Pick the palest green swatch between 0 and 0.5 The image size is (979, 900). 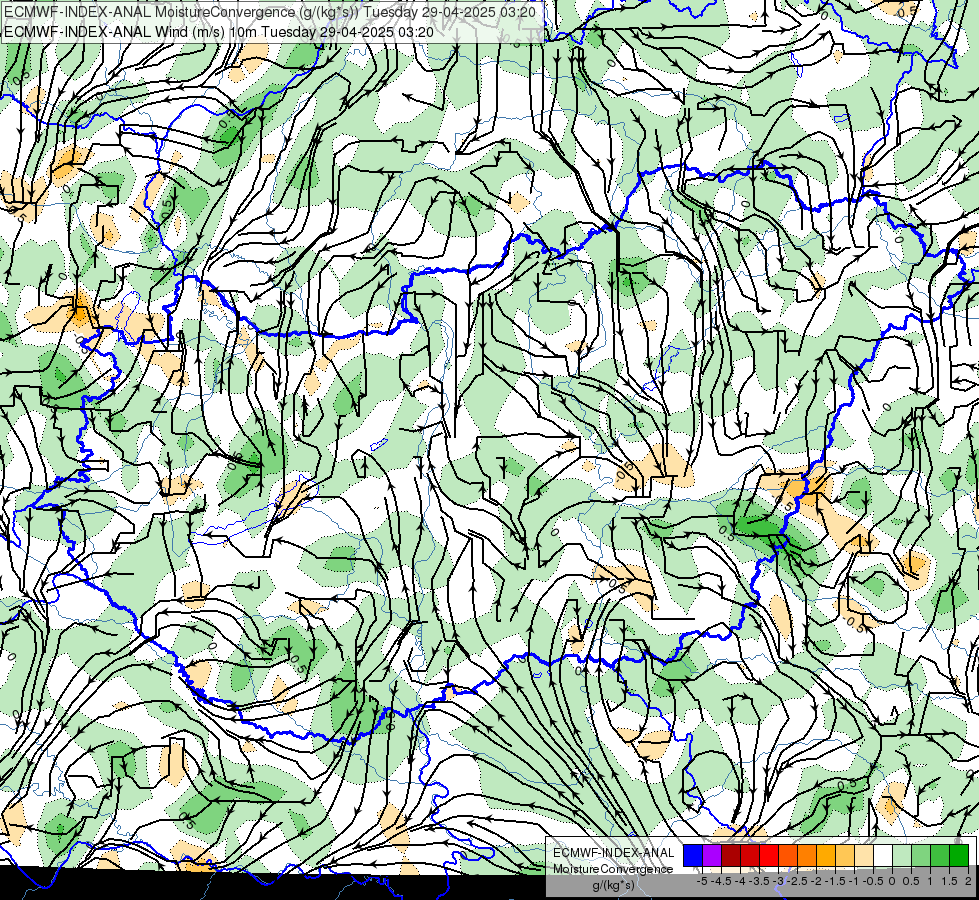(902, 855)
